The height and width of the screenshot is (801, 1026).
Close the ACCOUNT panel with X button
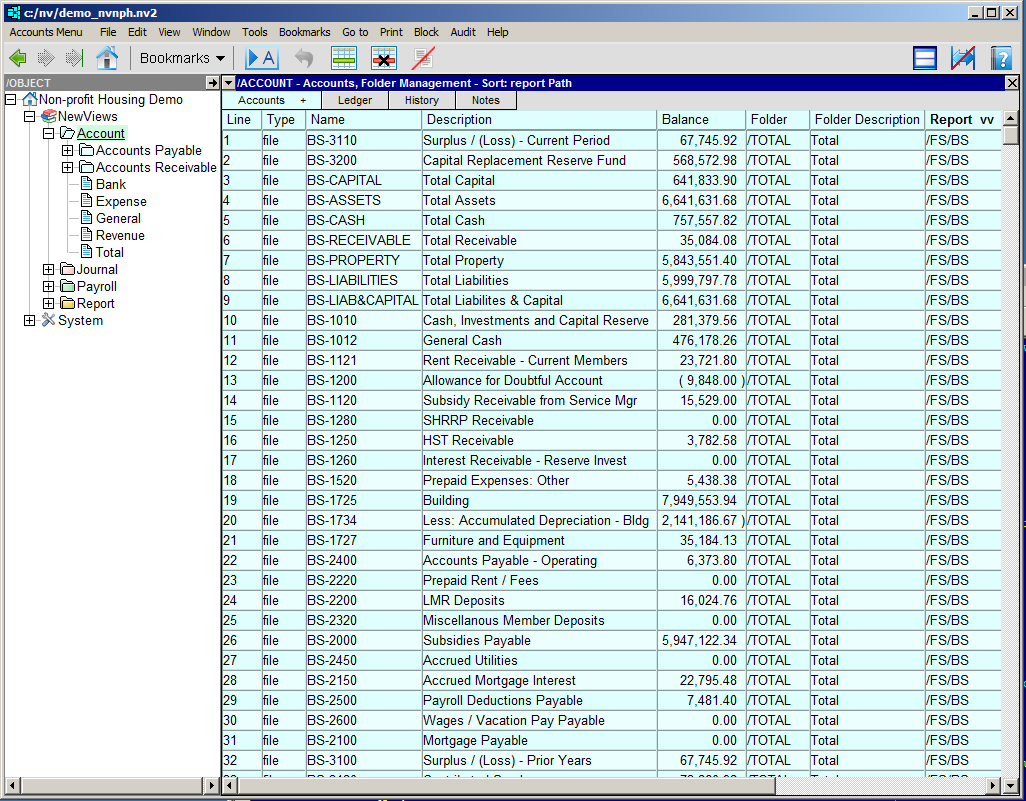coord(1011,83)
